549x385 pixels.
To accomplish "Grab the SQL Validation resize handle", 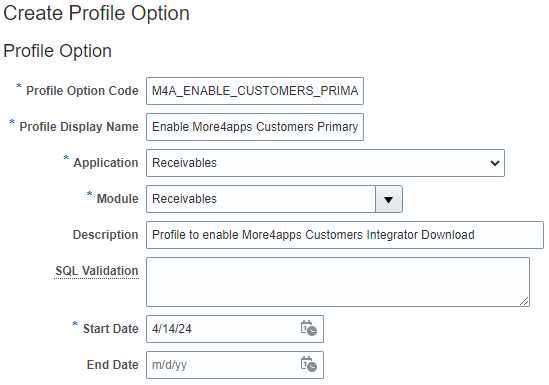I will click(524, 301).
